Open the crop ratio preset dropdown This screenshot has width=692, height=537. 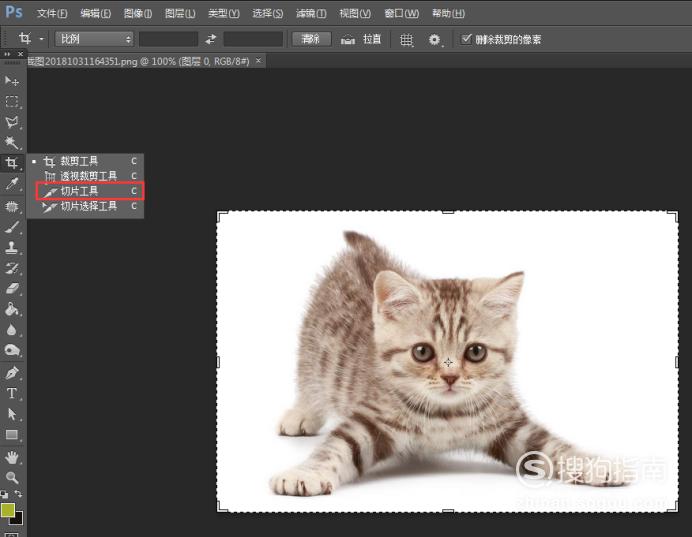click(x=94, y=39)
